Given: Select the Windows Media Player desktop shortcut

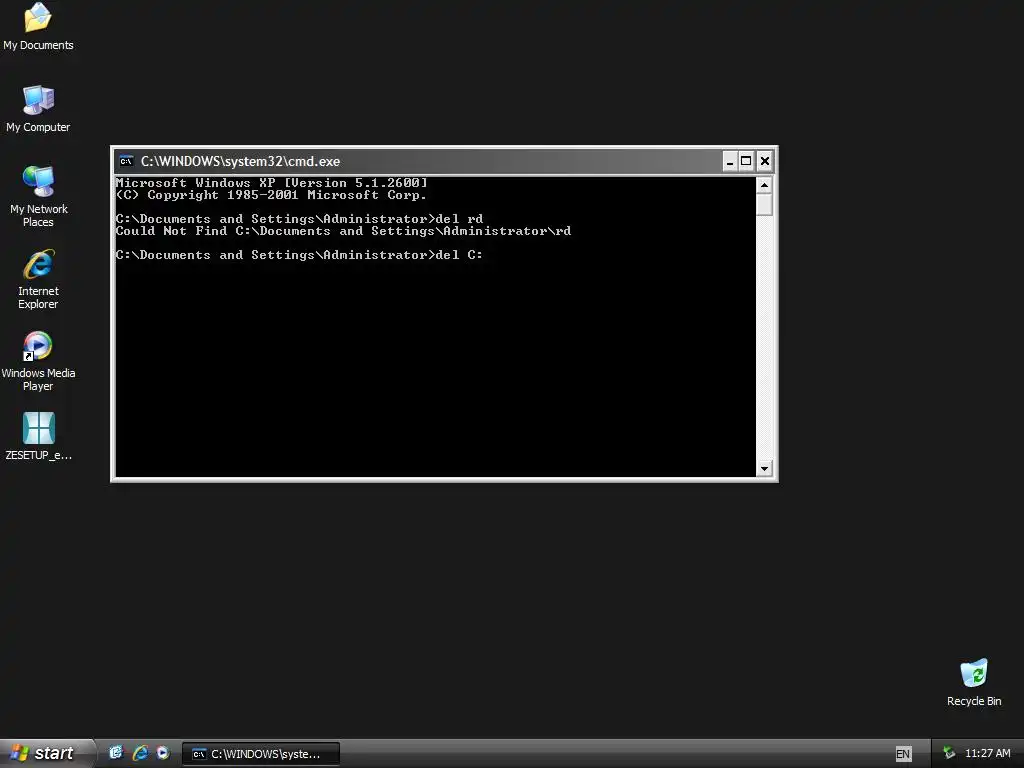Looking at the screenshot, I should pos(38,361).
